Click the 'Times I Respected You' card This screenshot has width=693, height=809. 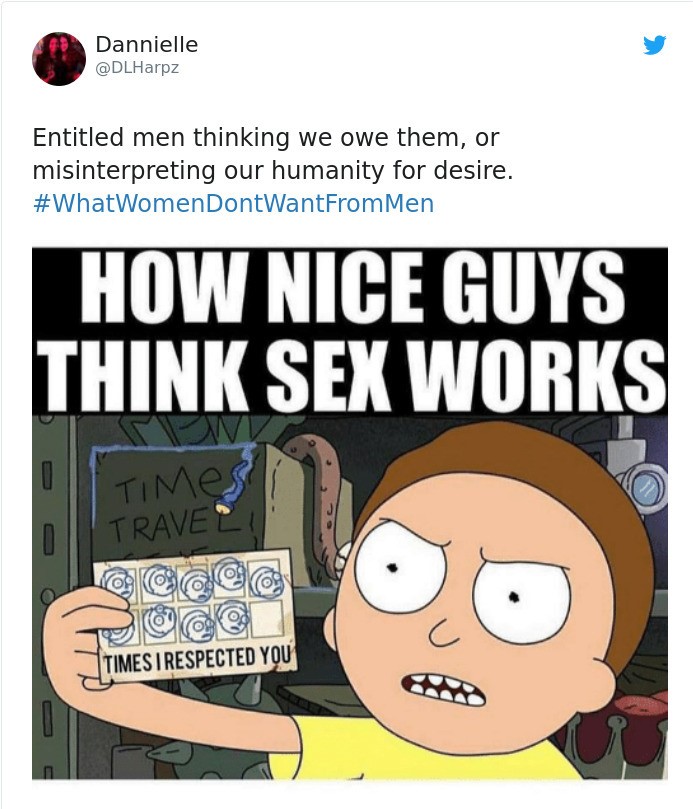tap(195, 615)
